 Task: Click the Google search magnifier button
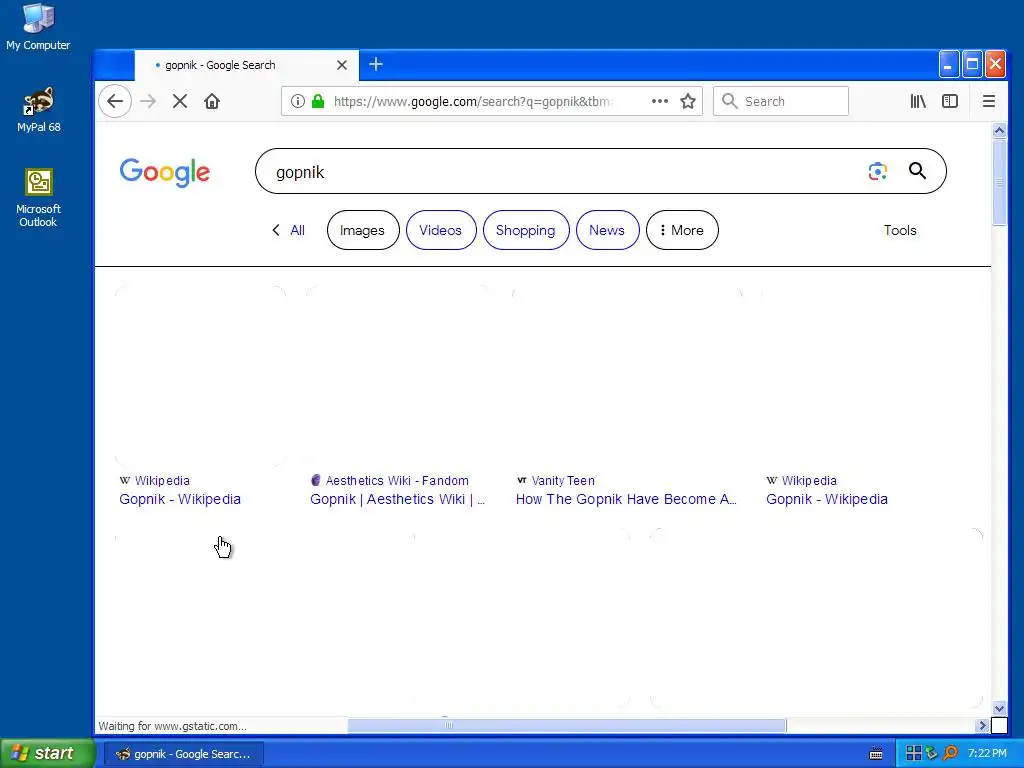pos(918,171)
